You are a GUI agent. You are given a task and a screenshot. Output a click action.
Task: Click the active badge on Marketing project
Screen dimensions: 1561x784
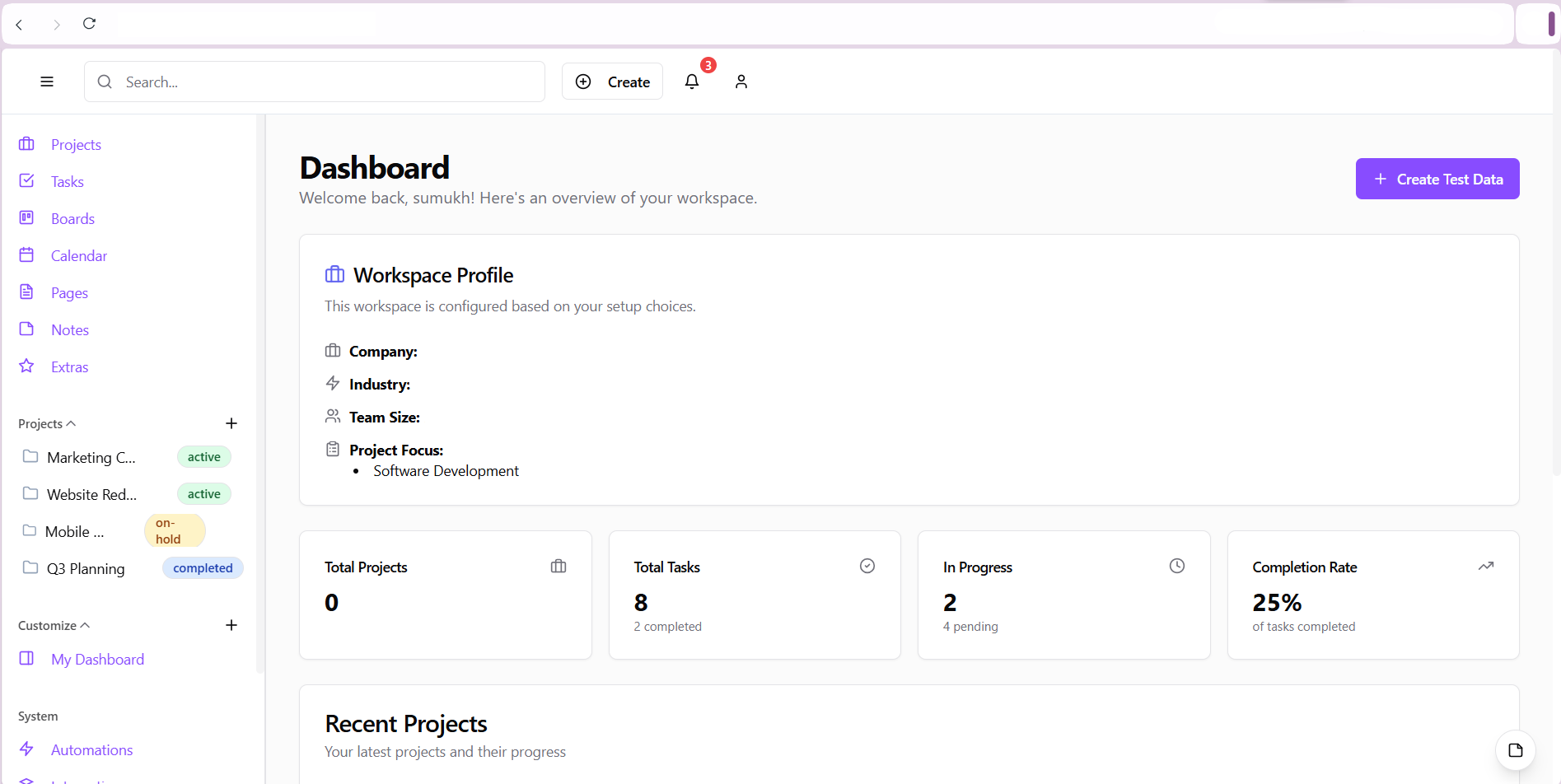203,455
